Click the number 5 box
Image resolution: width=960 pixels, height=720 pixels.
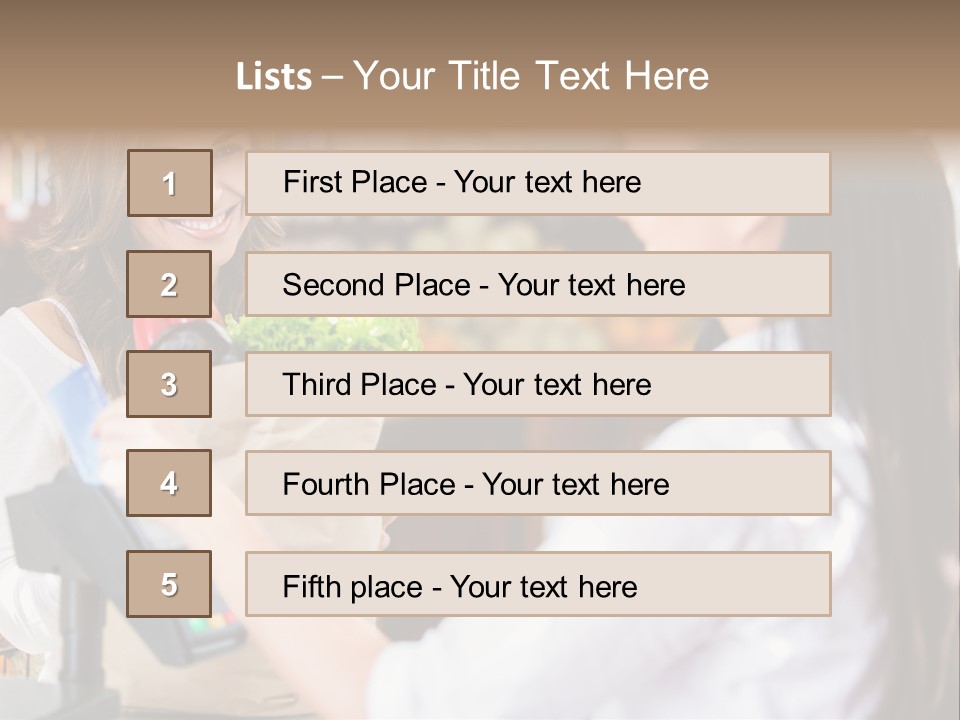point(169,584)
